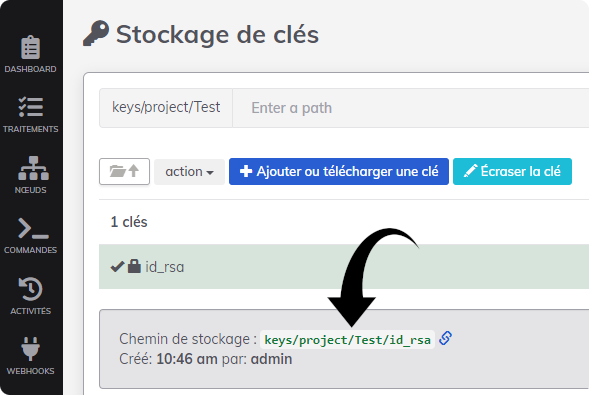Click the Écraser la clé button
This screenshot has height=395, width=589.
(512, 172)
